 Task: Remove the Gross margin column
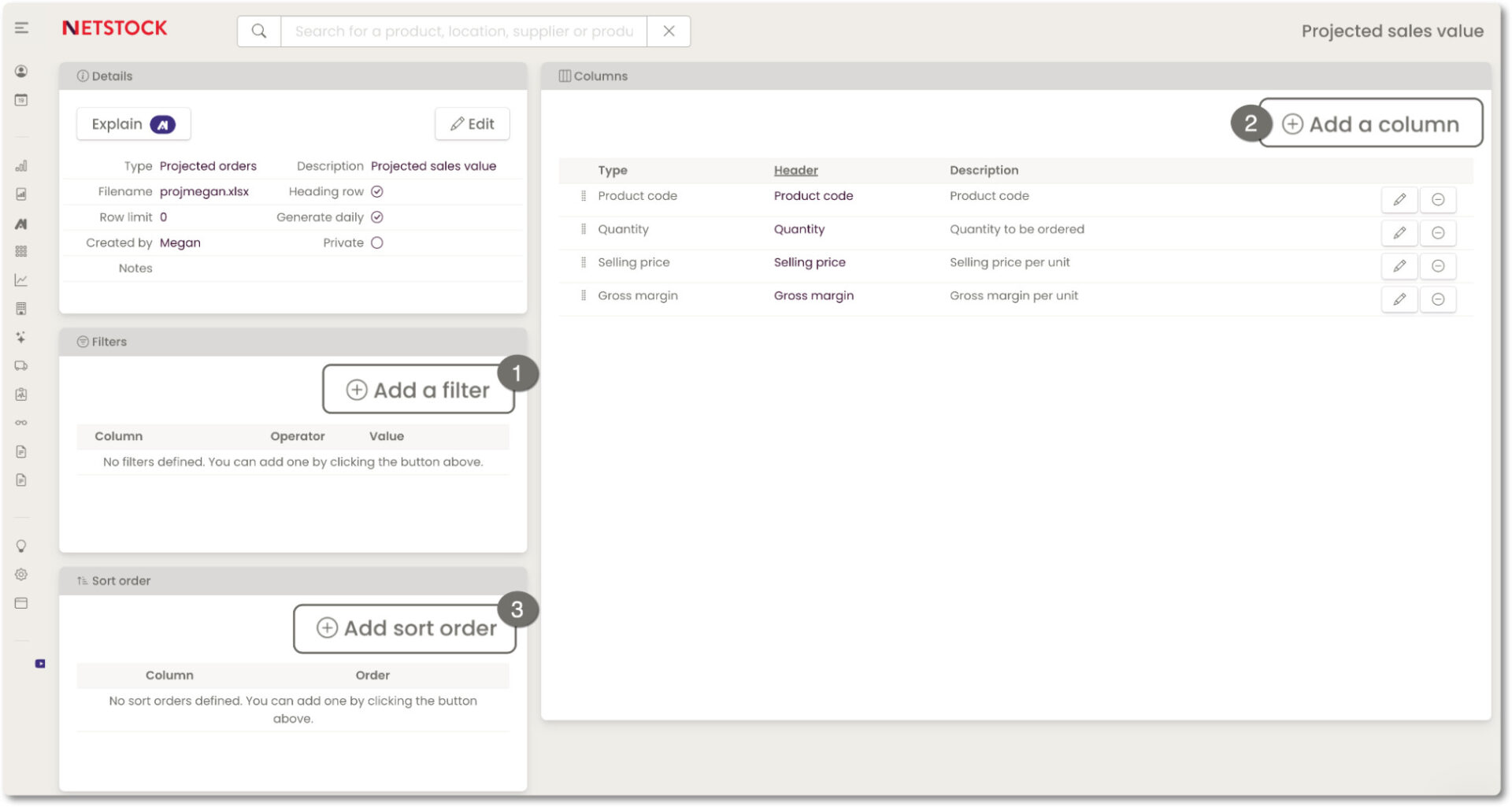pyautogui.click(x=1438, y=299)
